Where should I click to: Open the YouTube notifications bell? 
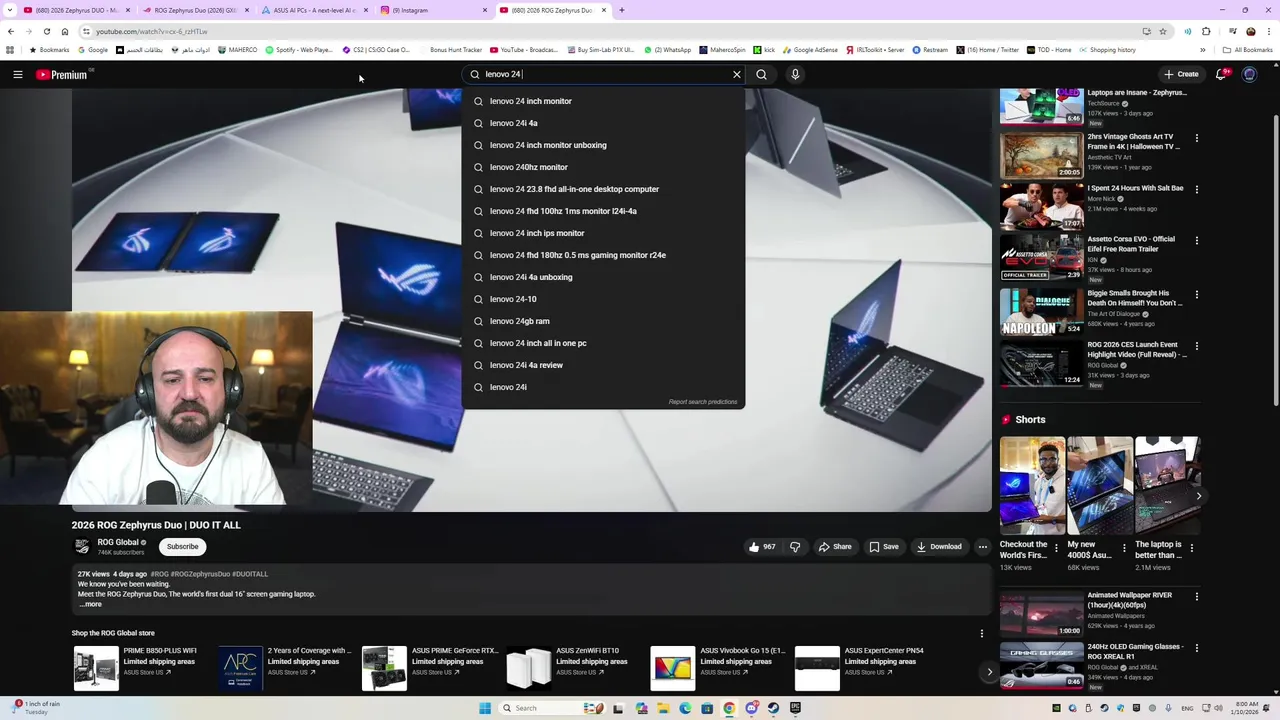point(1221,74)
